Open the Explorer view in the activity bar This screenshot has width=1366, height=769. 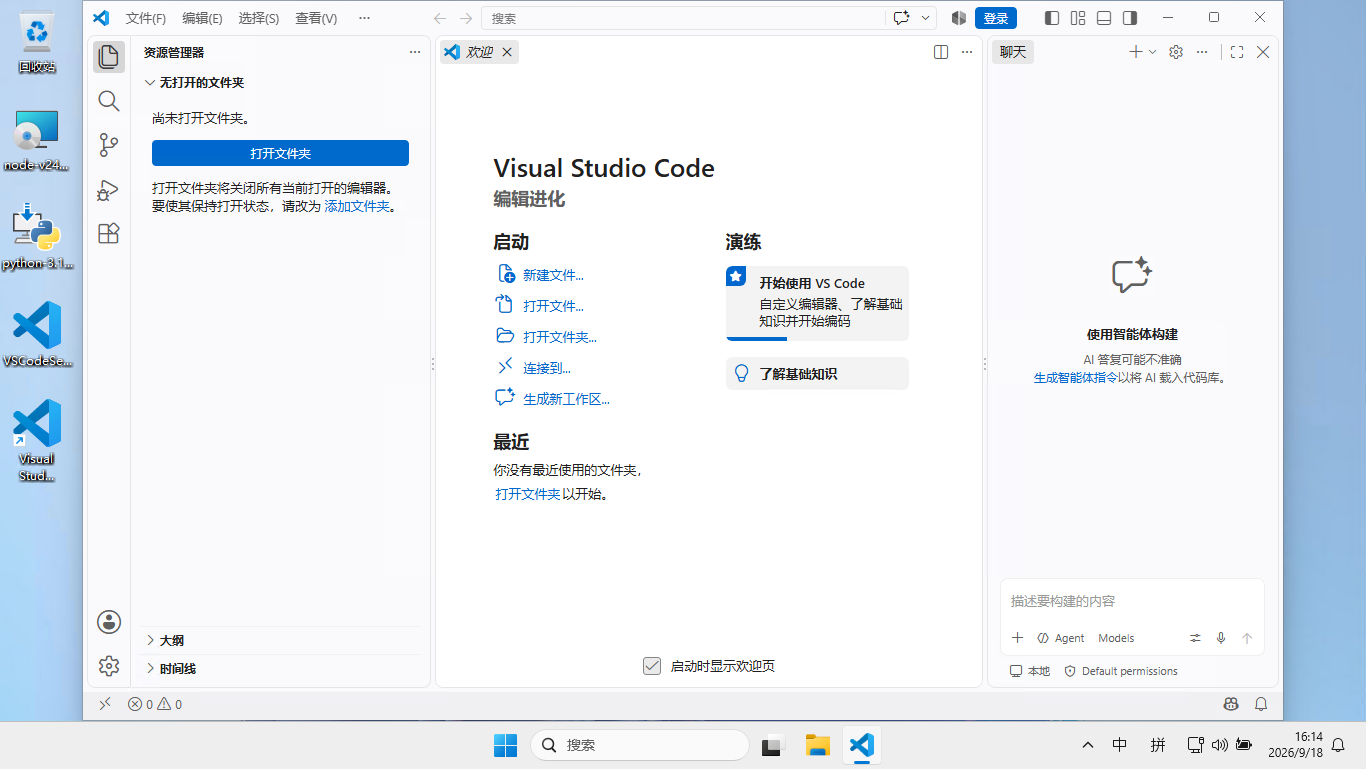(109, 57)
